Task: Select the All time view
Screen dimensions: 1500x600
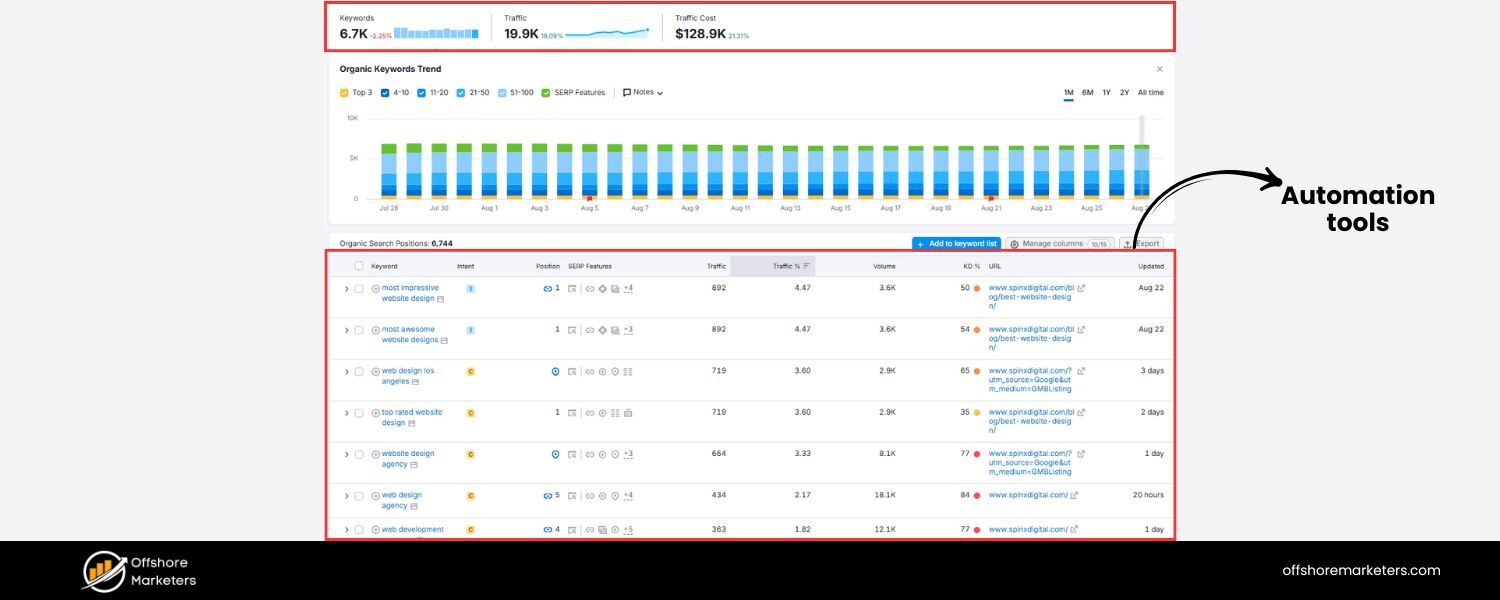Action: point(1152,92)
